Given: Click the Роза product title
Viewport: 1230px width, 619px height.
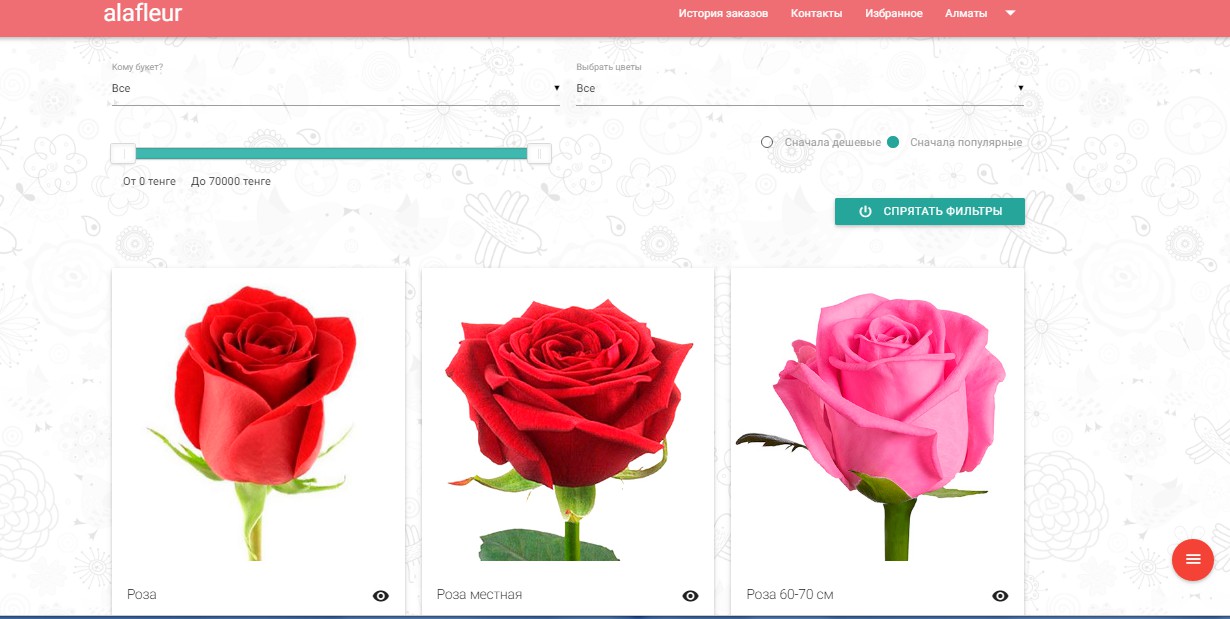Looking at the screenshot, I should pyautogui.click(x=142, y=595).
